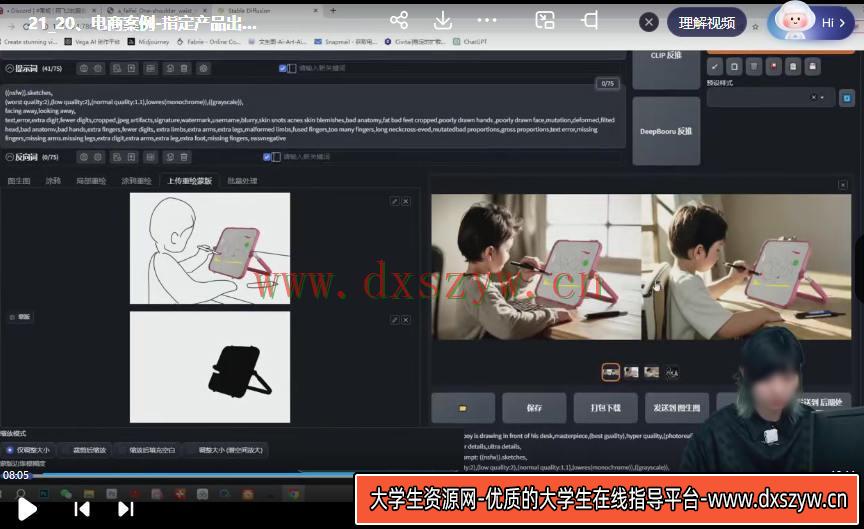This screenshot has width=864, height=529.
Task: Open the Hi assistant avatar button
Action: [x=811, y=22]
